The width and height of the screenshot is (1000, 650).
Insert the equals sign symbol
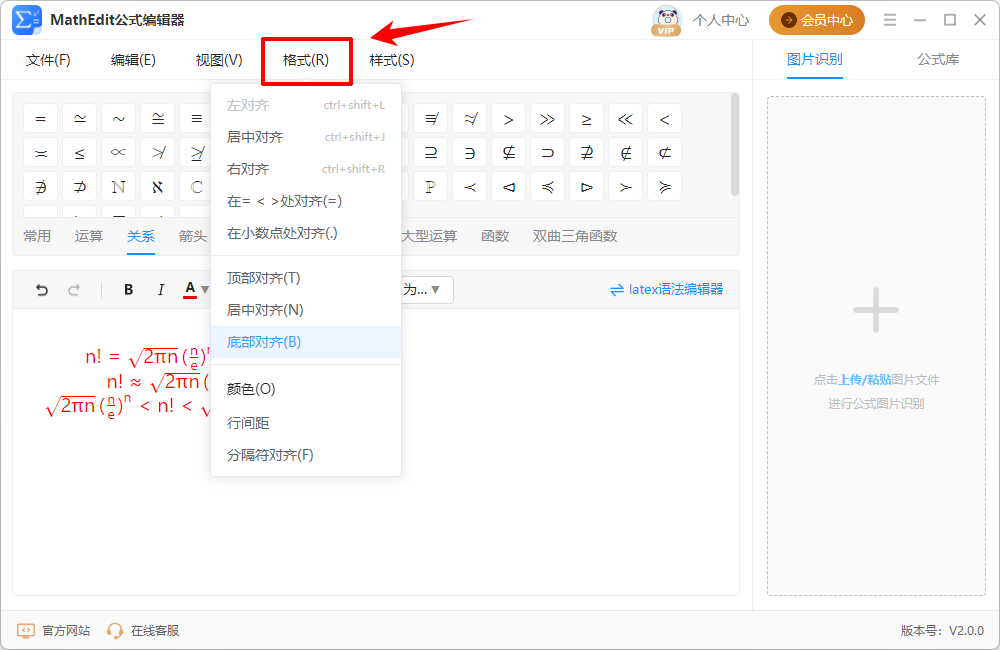[41, 119]
